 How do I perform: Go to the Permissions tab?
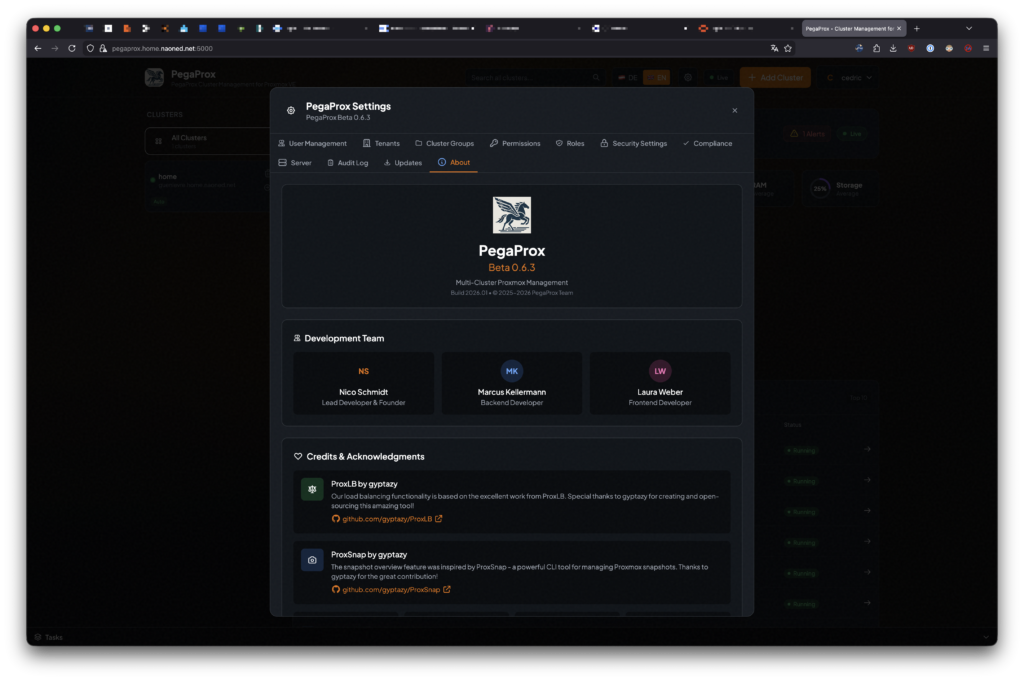(515, 143)
